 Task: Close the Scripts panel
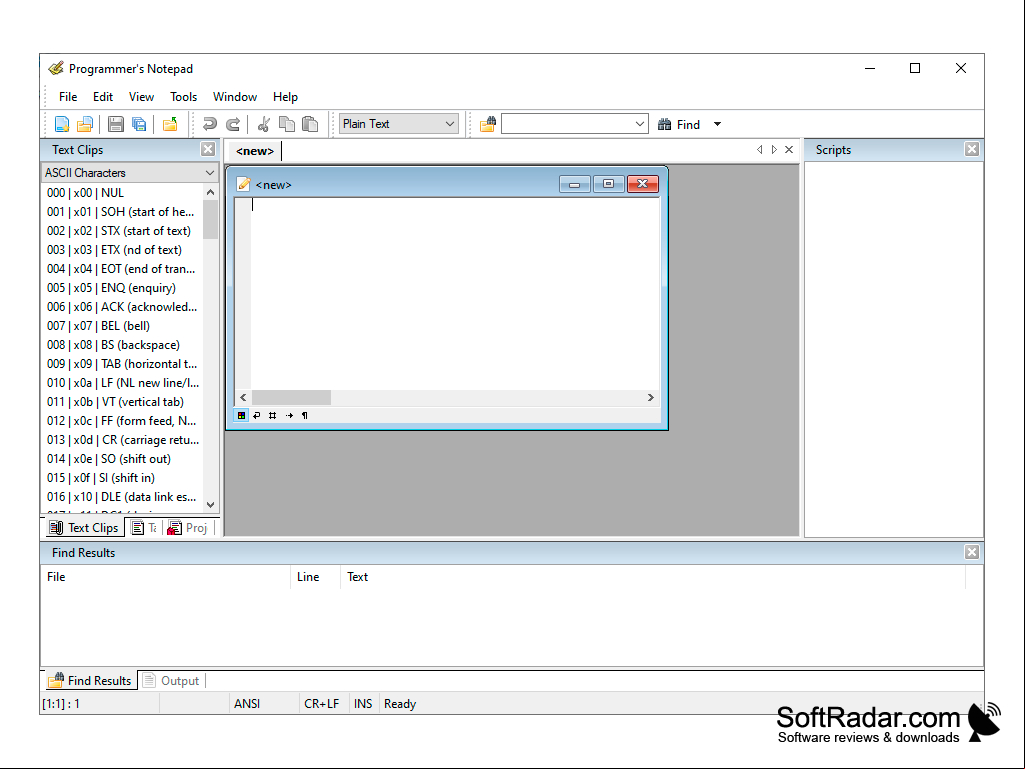[972, 149]
